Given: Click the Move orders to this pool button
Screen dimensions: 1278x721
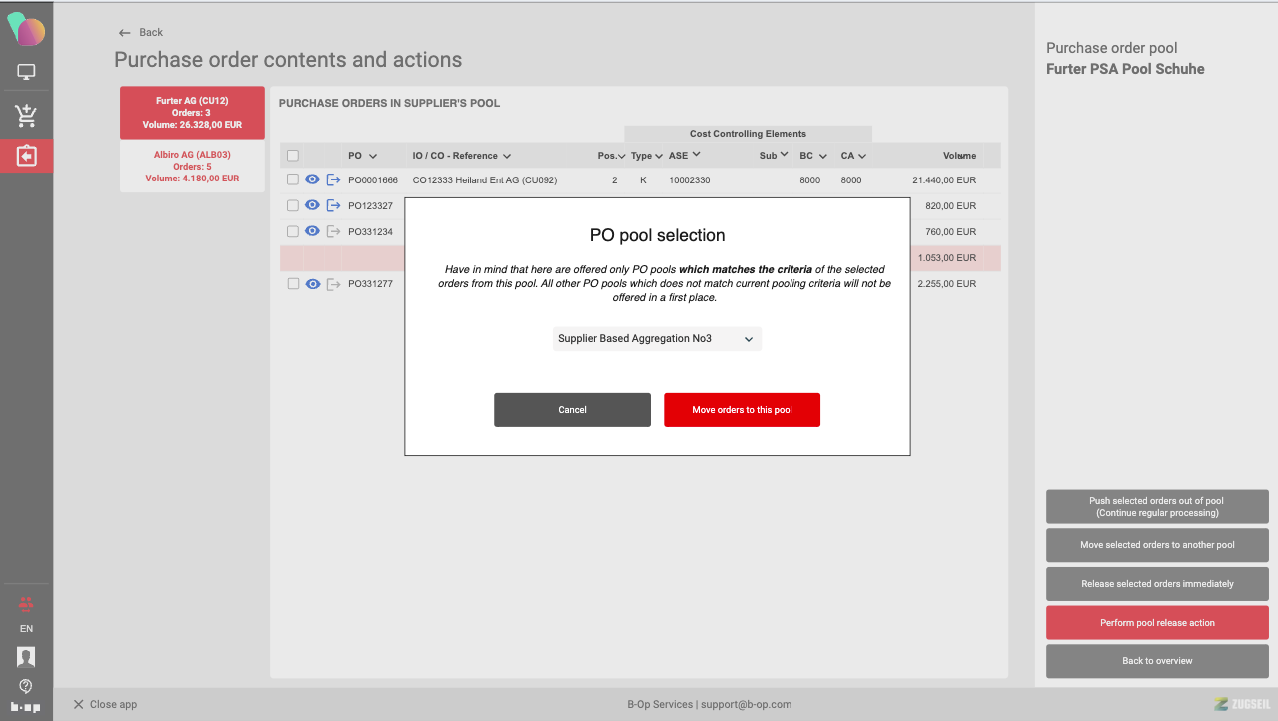Looking at the screenshot, I should click(741, 410).
